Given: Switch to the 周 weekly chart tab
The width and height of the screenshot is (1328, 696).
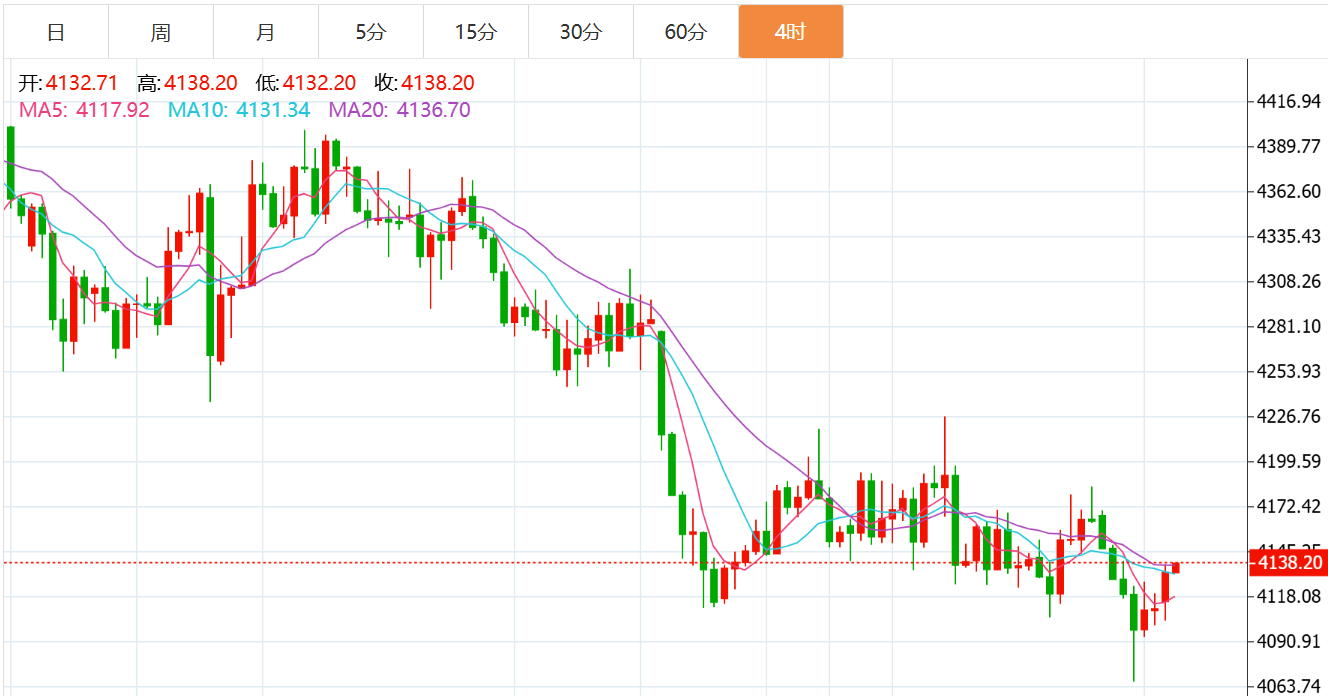Looking at the screenshot, I should pos(161,32).
